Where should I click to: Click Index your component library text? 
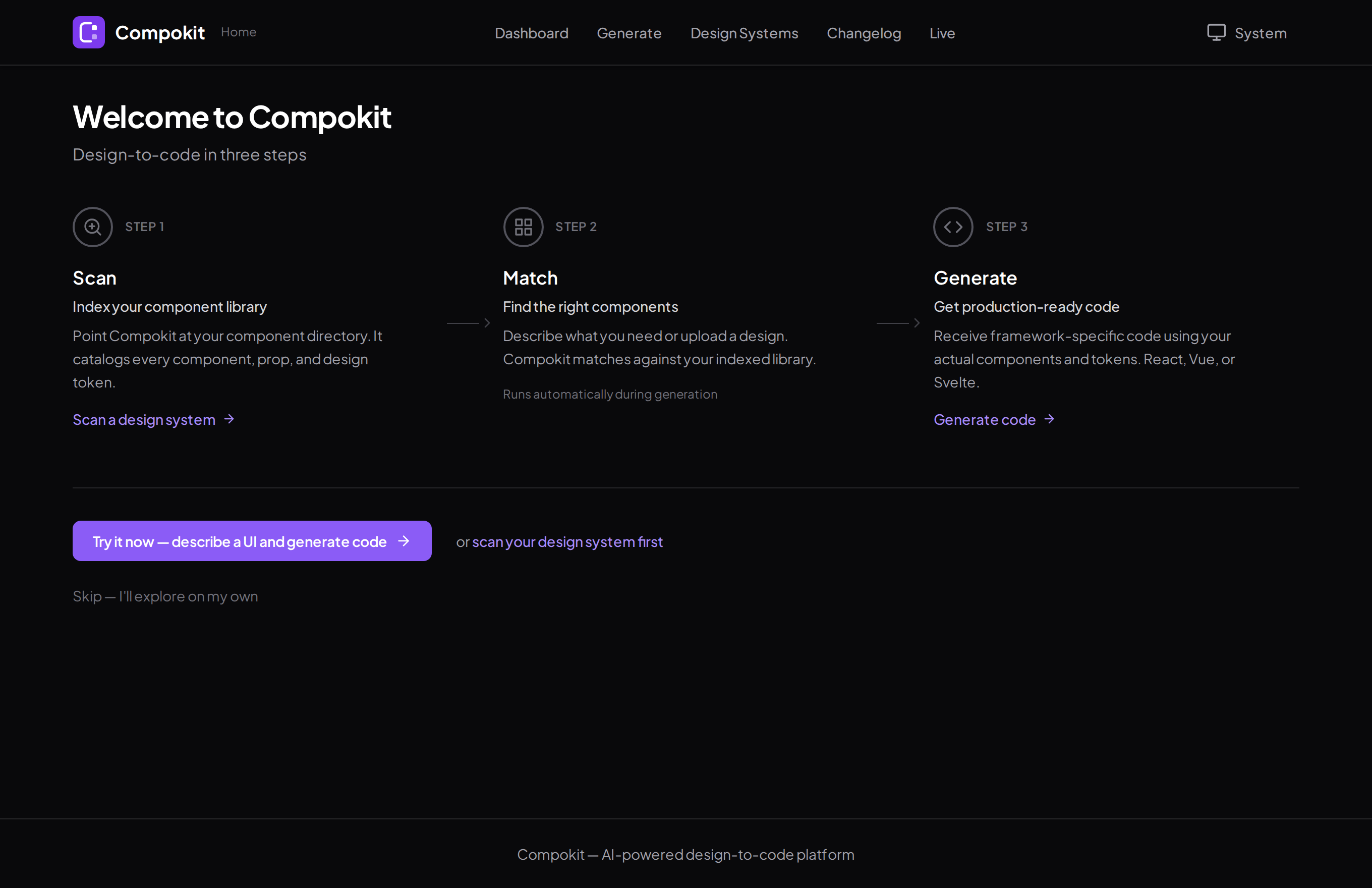[x=169, y=307]
